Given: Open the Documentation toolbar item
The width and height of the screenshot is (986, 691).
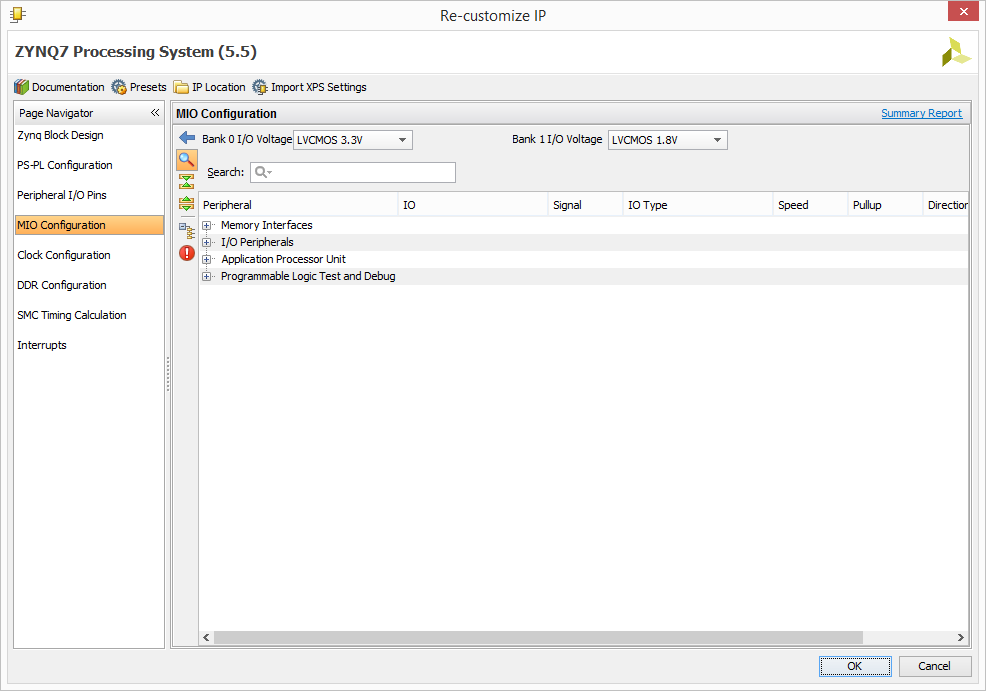Looking at the screenshot, I should 59,87.
